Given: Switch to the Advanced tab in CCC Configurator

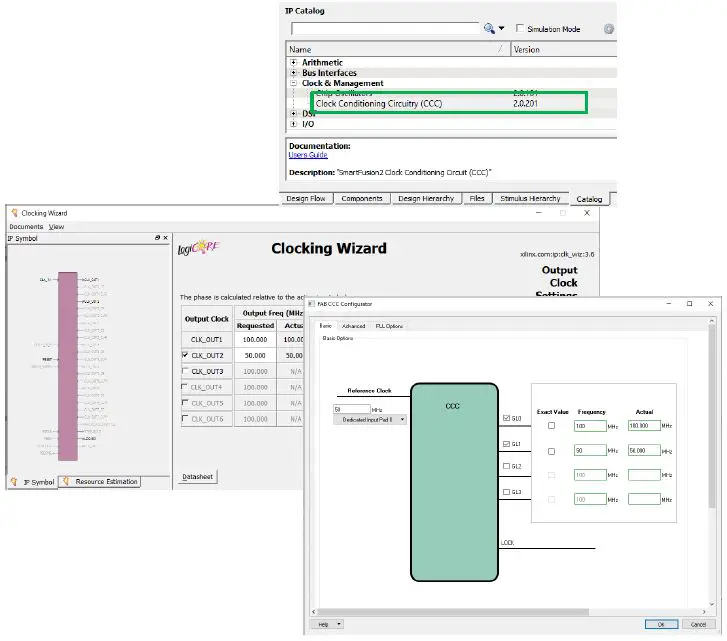Looking at the screenshot, I should pyautogui.click(x=354, y=326).
